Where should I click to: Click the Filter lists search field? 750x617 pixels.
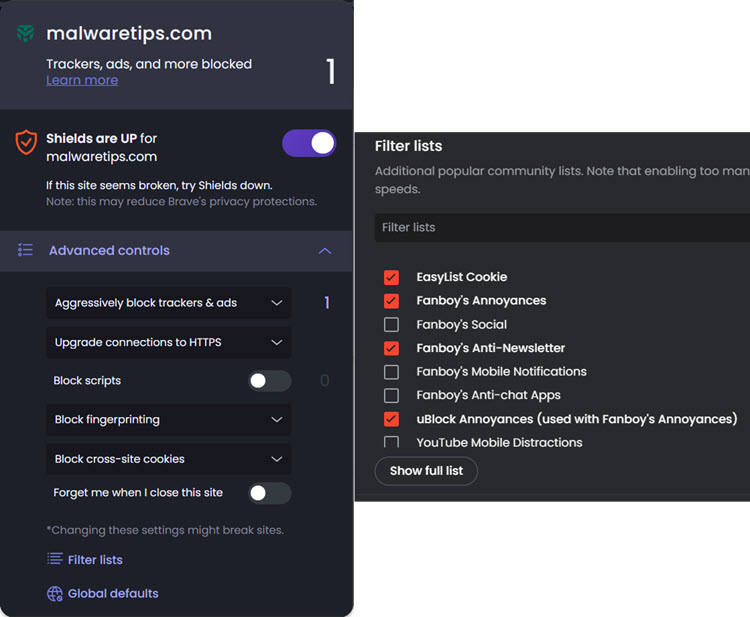pos(560,228)
